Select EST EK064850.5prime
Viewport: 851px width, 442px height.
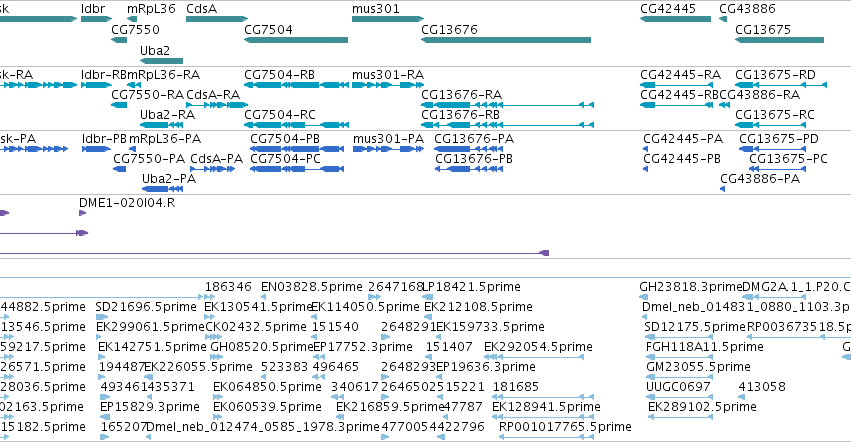tap(217, 397)
